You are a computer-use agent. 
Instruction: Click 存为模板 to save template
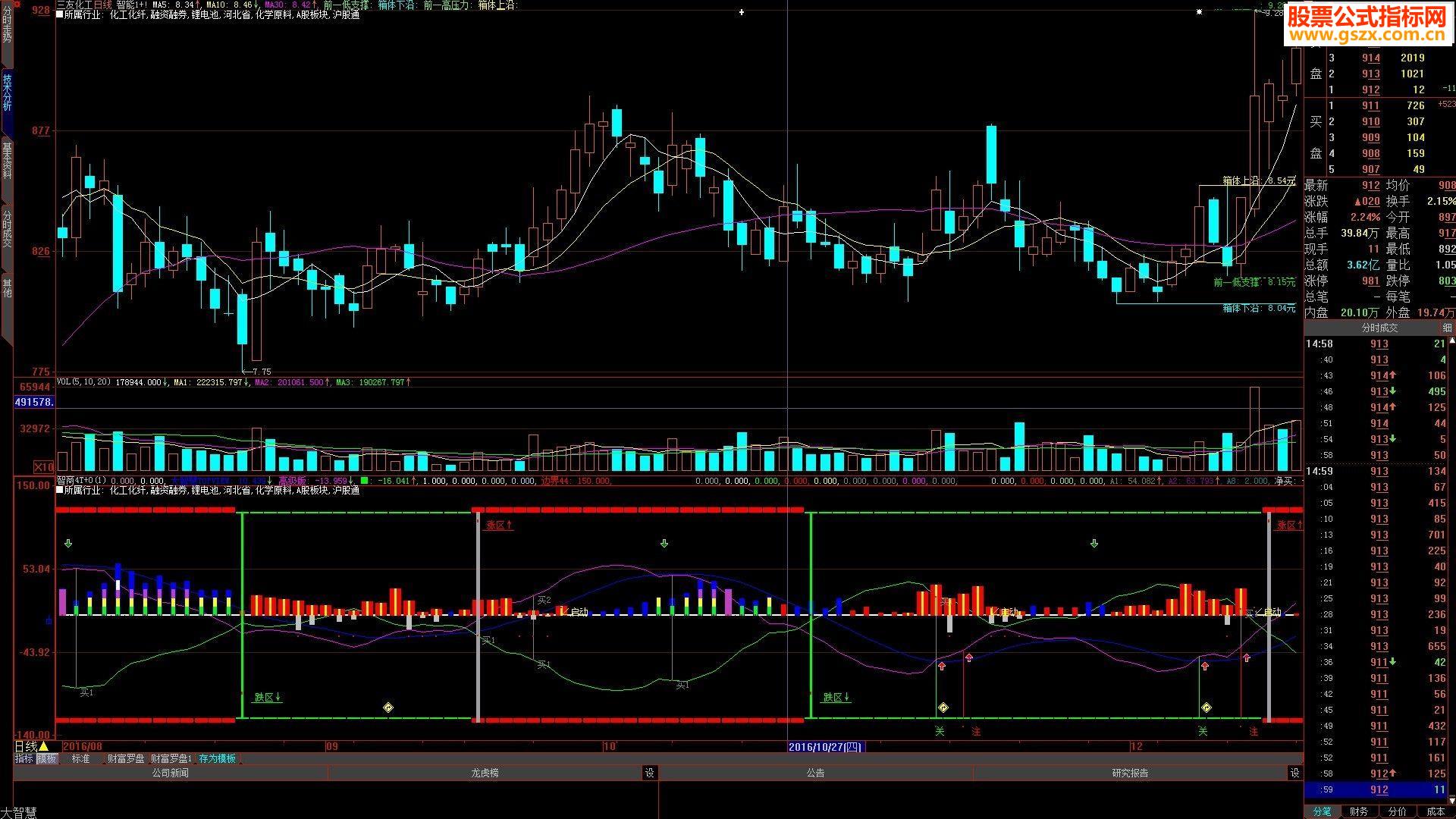[218, 758]
